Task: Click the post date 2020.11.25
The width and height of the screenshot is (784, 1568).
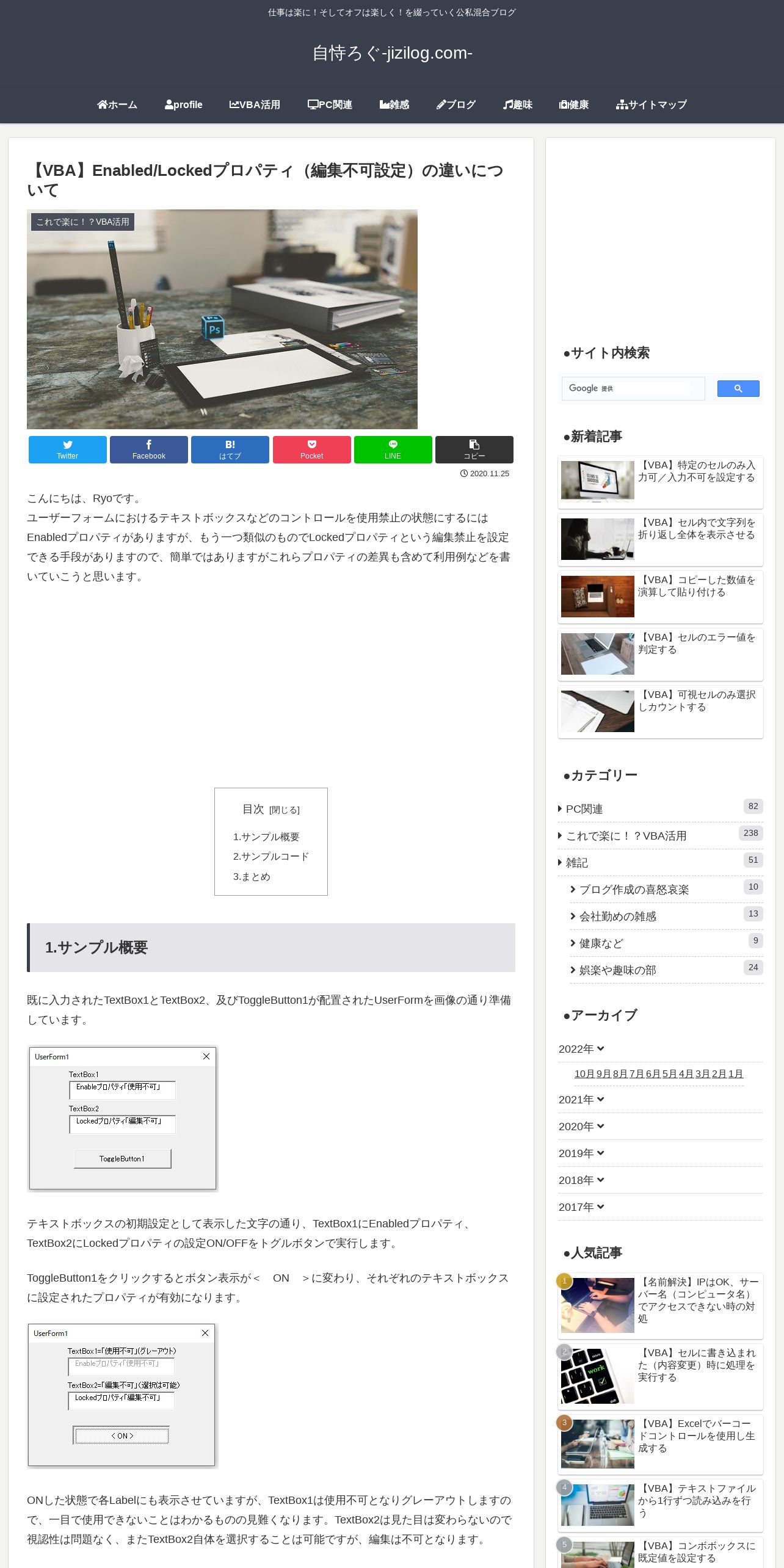Action: coord(485,474)
